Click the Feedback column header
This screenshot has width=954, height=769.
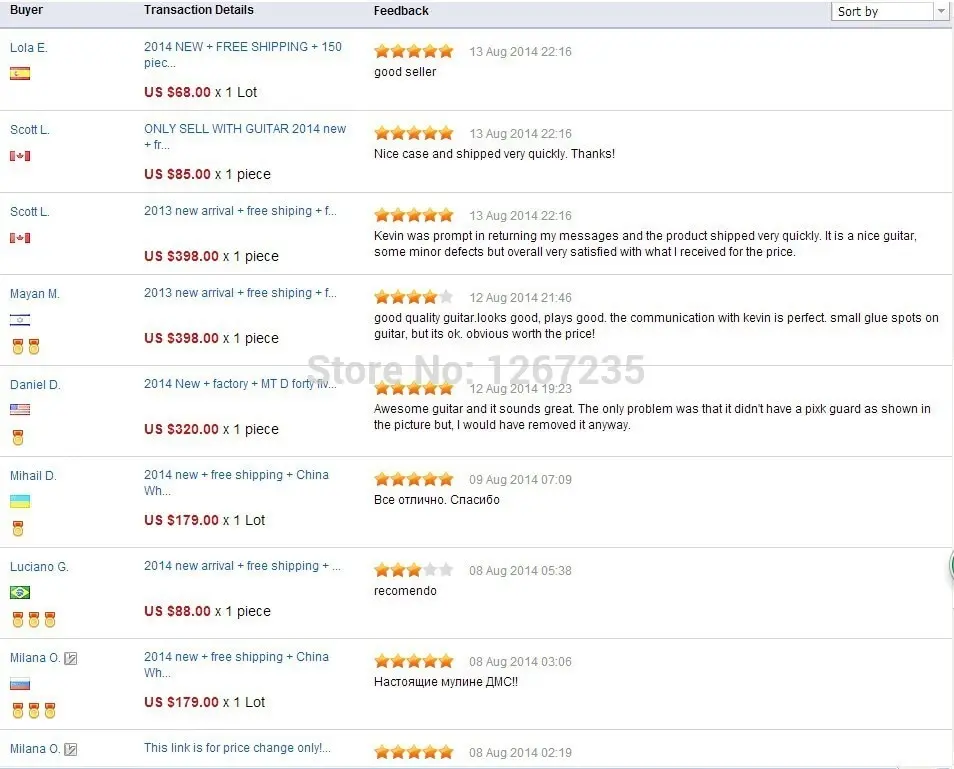pos(401,11)
